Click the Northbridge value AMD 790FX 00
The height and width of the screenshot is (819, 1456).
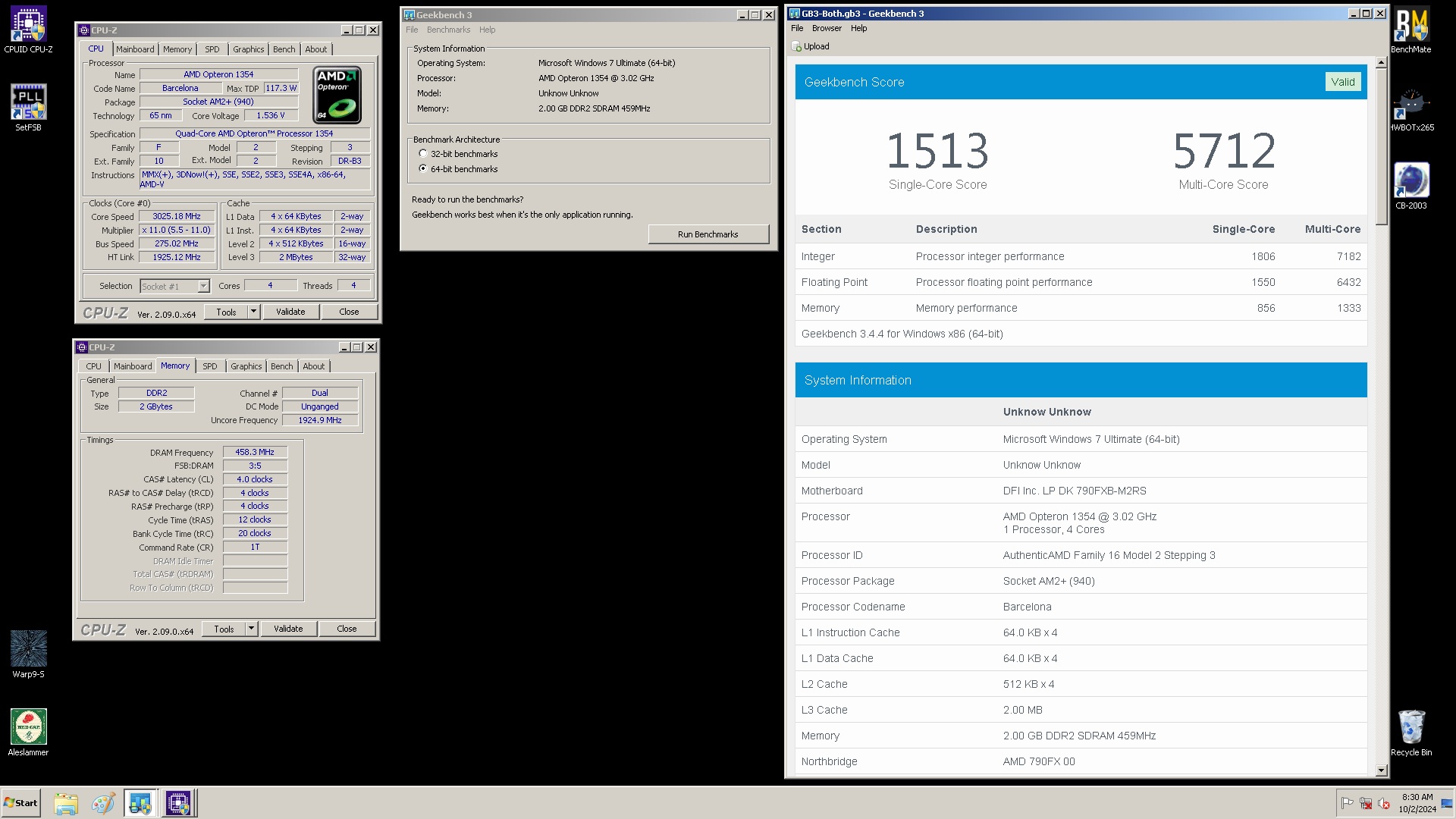tap(1039, 761)
